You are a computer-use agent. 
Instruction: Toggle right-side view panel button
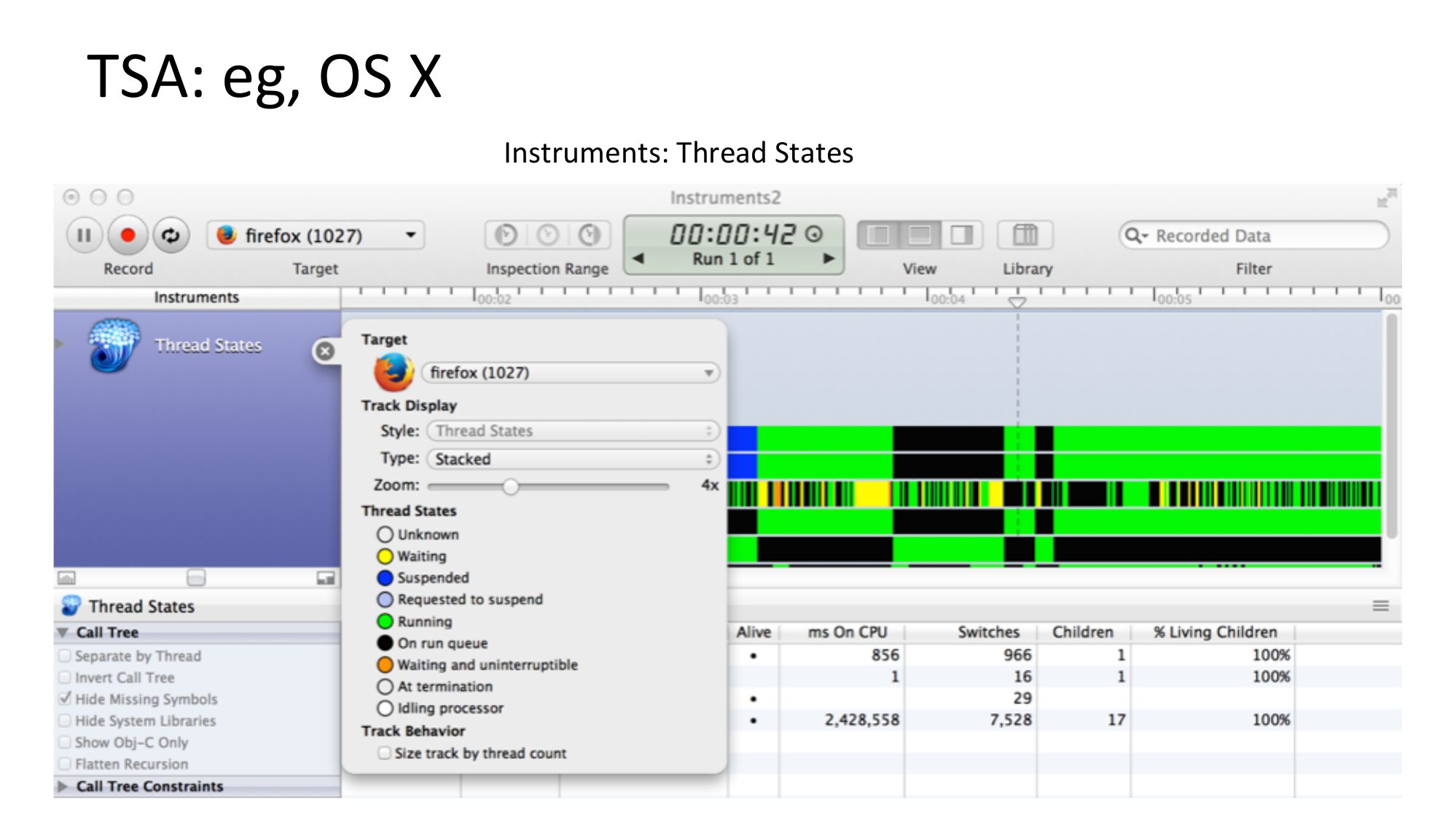click(961, 235)
